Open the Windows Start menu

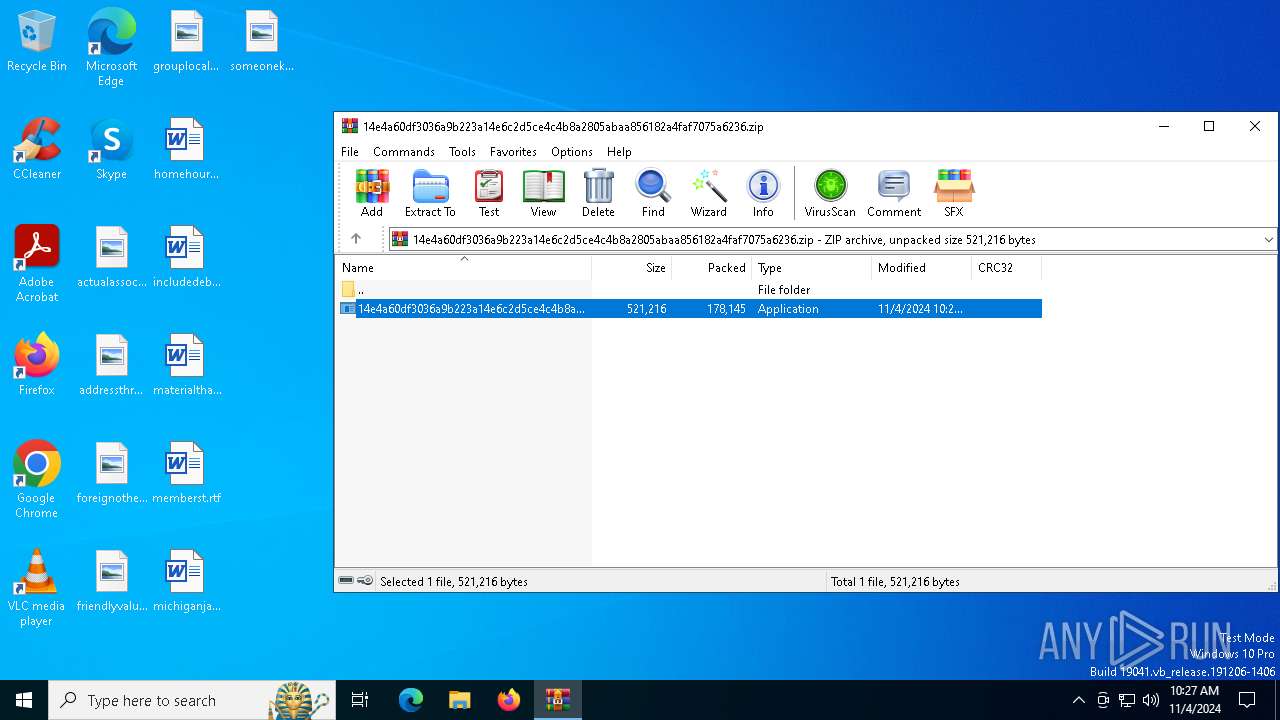[x=24, y=700]
